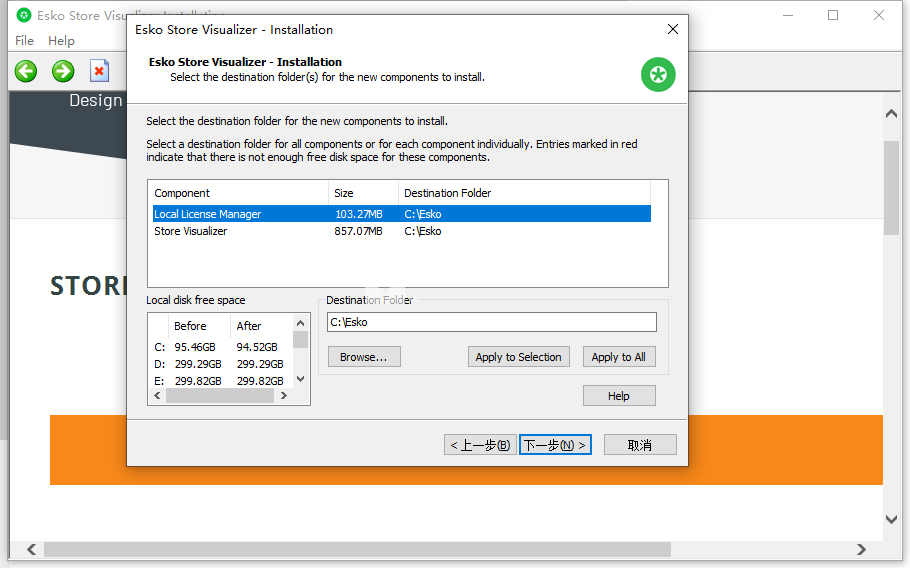Click the main window's vertical scroll up arrow
Image resolution: width=910 pixels, height=568 pixels.
tap(891, 114)
